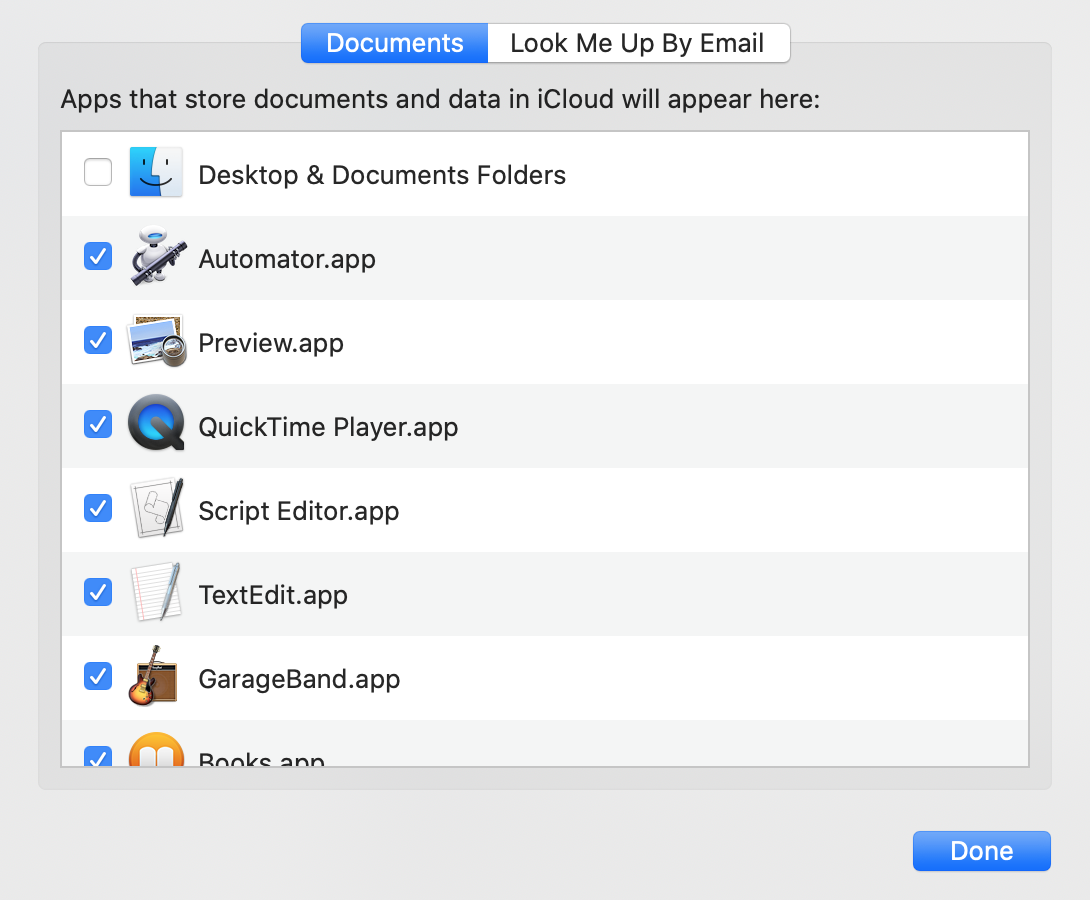Click the Script Editor icon

point(158,508)
